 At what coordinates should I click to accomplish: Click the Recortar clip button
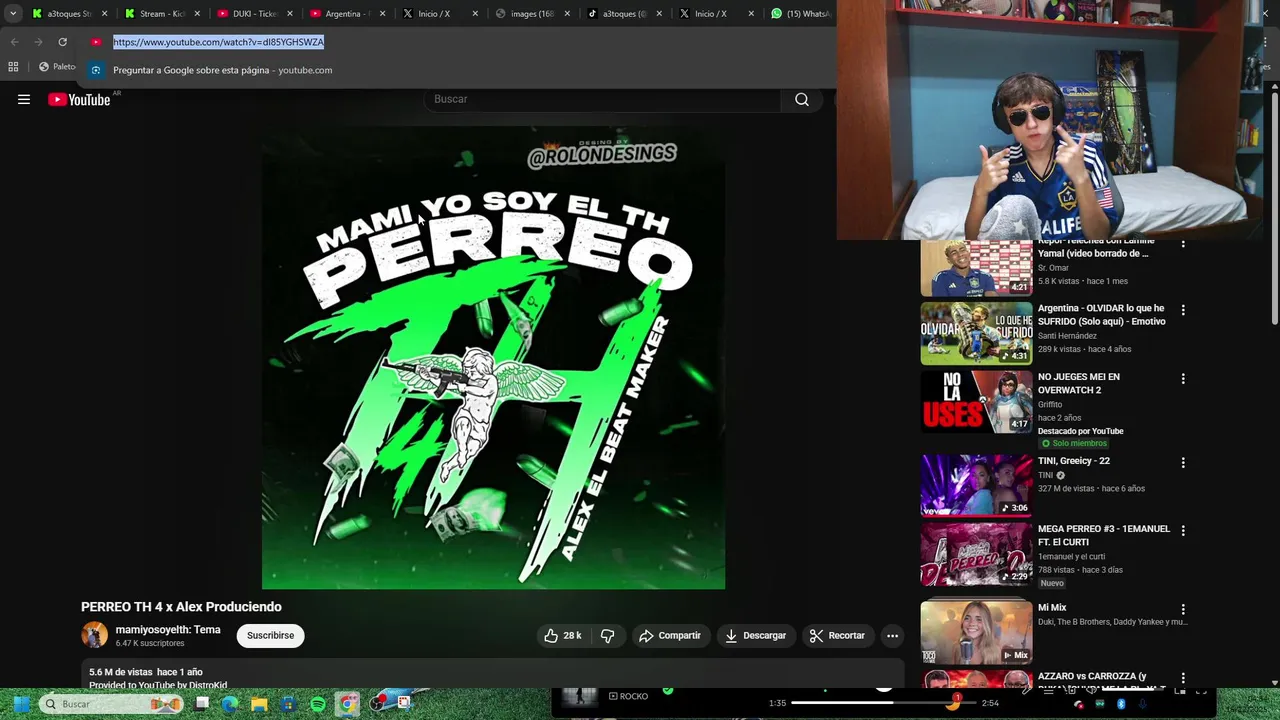pyautogui.click(x=837, y=635)
